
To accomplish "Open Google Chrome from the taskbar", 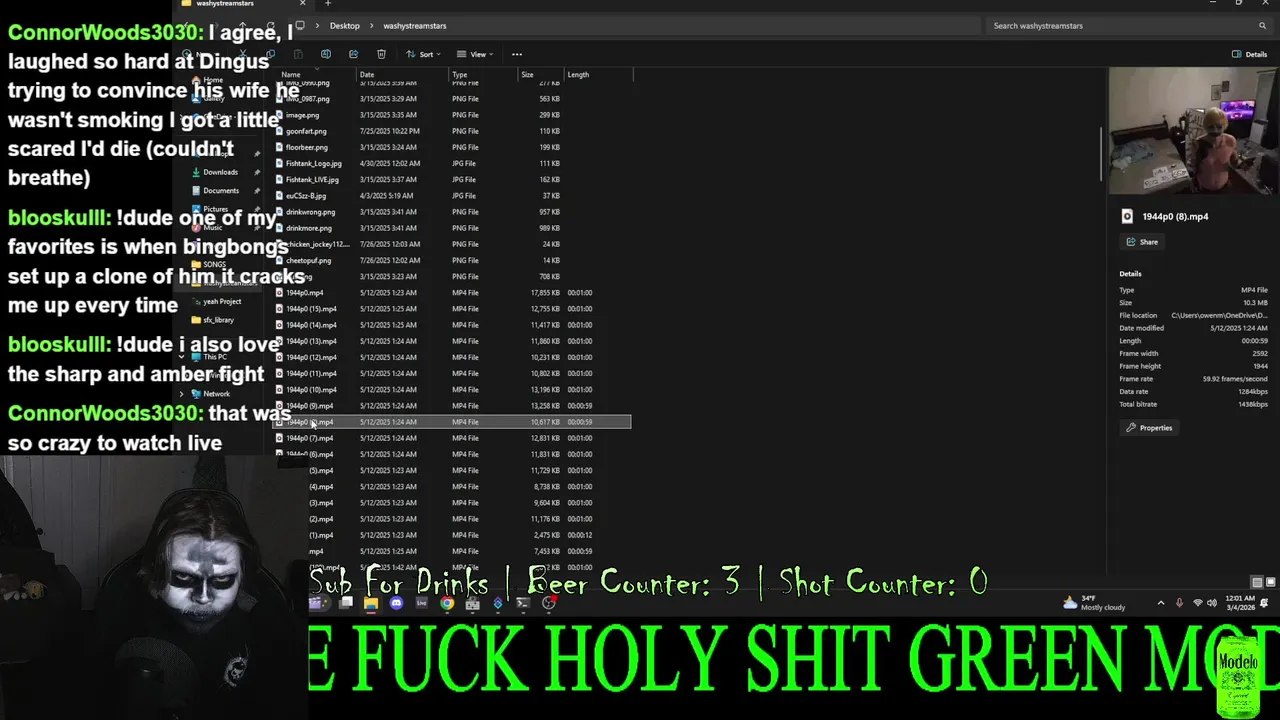I will coord(447,603).
